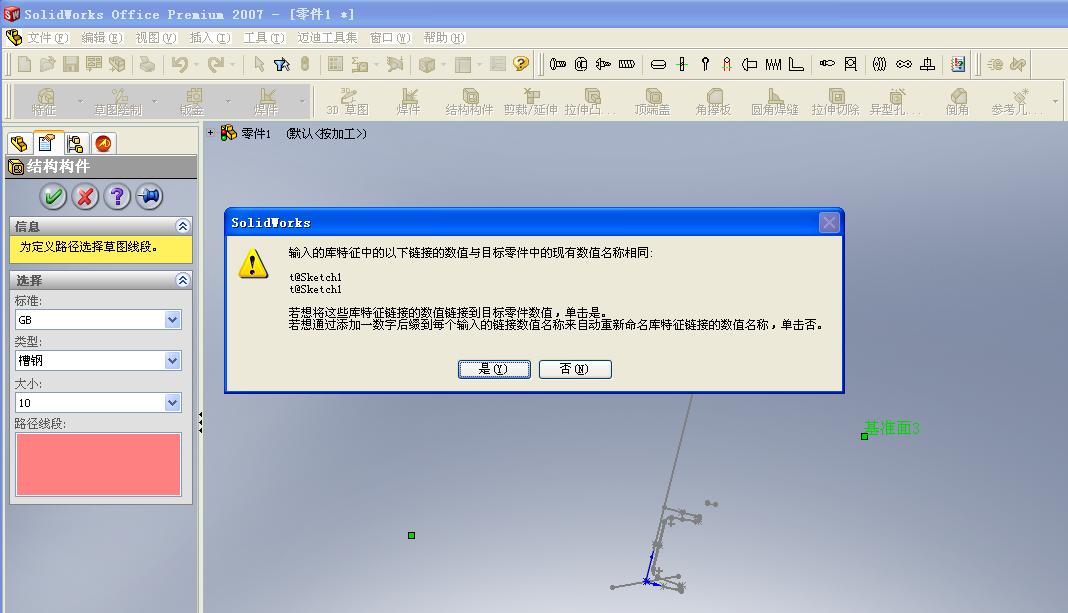
Task: Click inside the pink 路径线段 selection box
Action: [97, 463]
